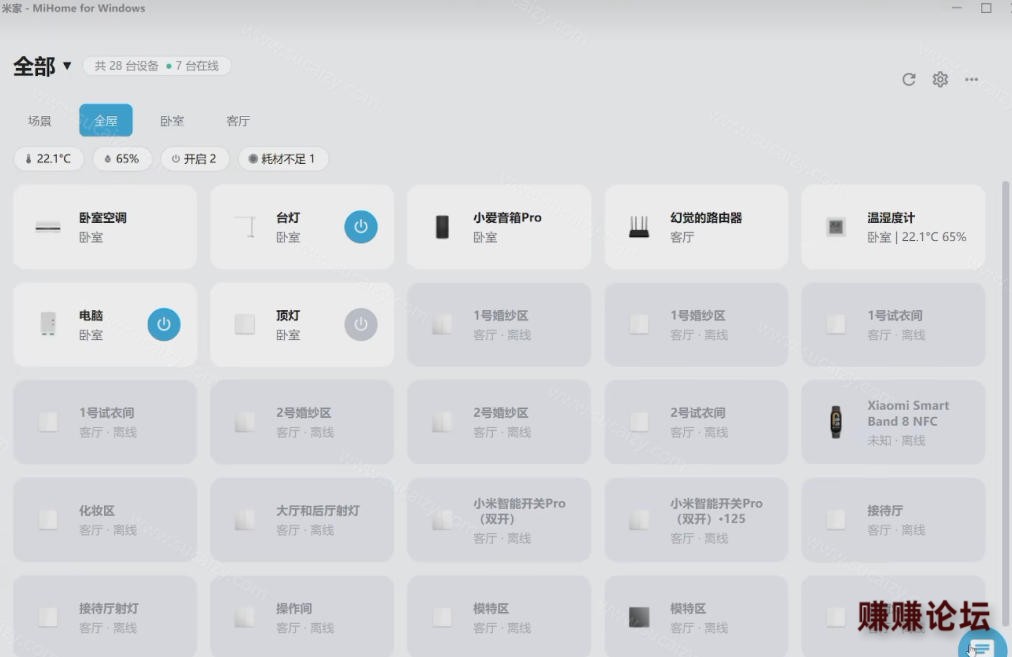Click the air conditioner icon on 卧室空调
The height and width of the screenshot is (657, 1012).
48,227
